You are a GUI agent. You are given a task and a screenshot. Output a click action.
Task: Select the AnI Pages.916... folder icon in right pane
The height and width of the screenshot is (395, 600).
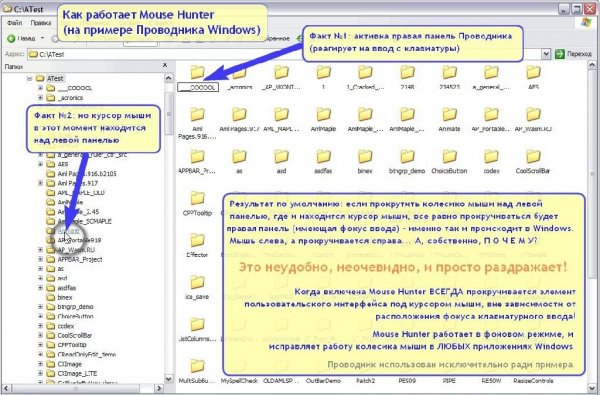pos(198,114)
